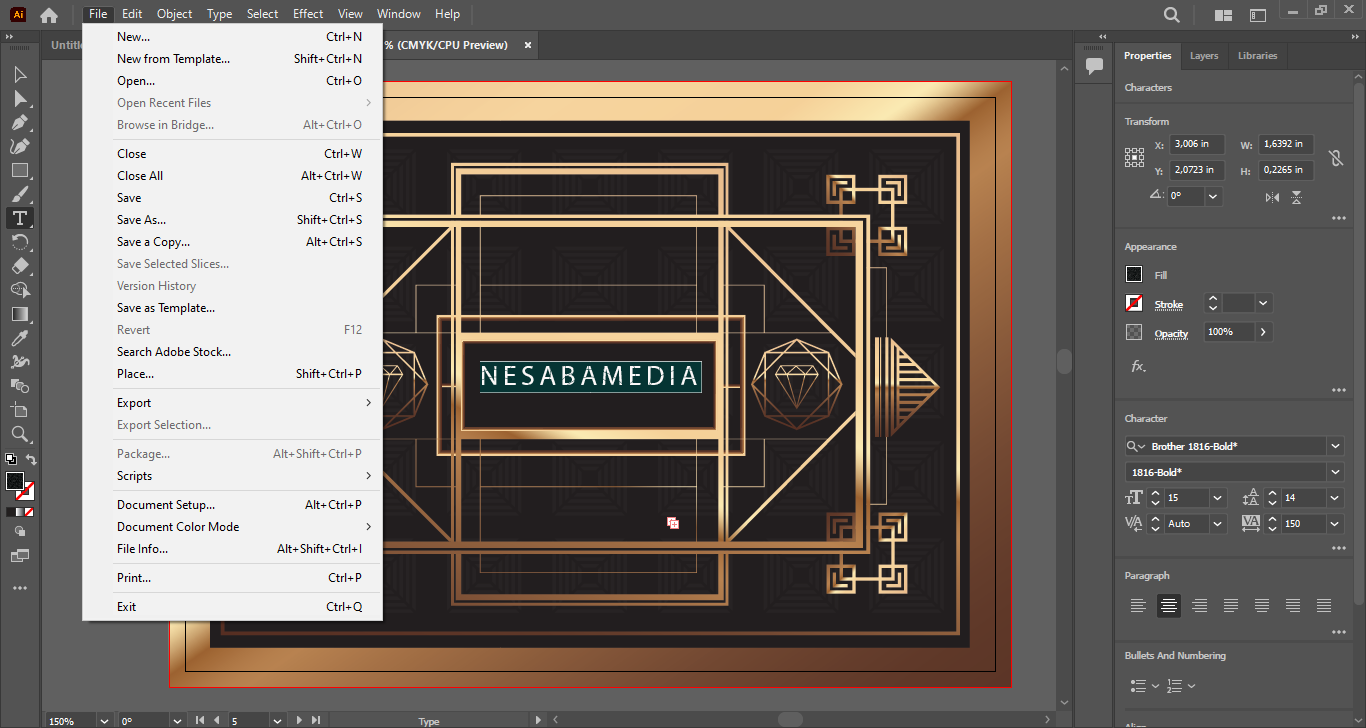Click the search magnifier in the top bar

point(1172,14)
